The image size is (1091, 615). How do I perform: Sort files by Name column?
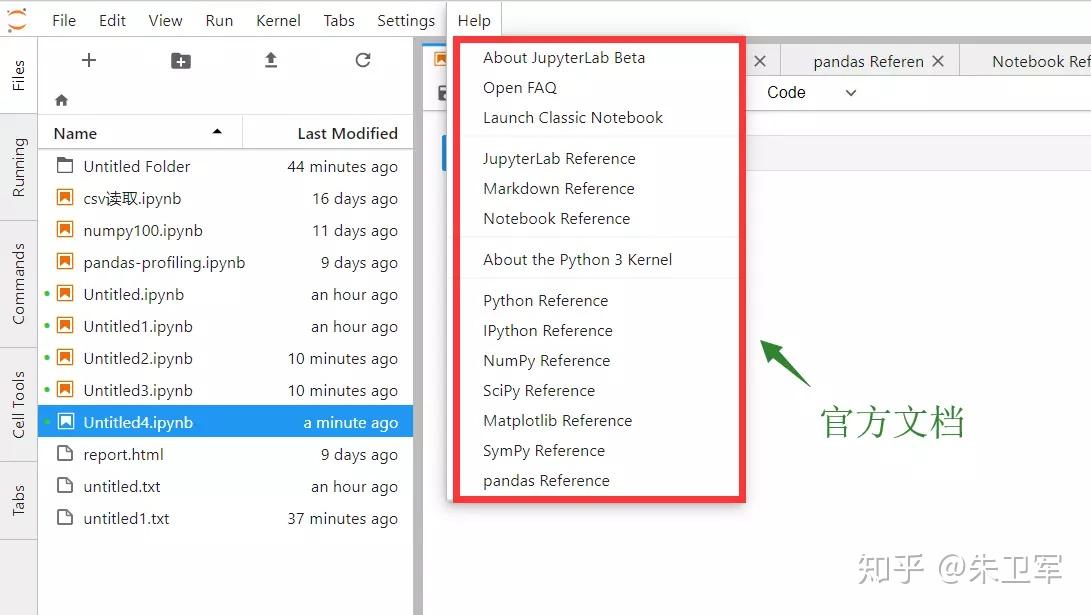point(139,133)
